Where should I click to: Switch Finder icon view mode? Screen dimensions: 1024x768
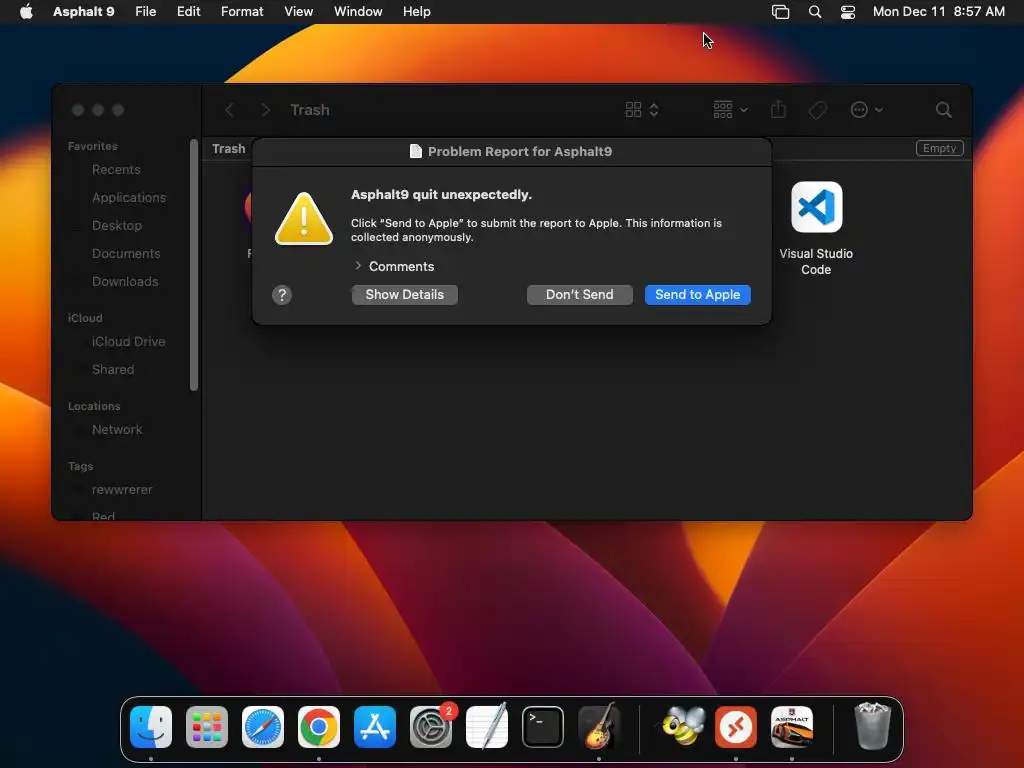coord(641,110)
